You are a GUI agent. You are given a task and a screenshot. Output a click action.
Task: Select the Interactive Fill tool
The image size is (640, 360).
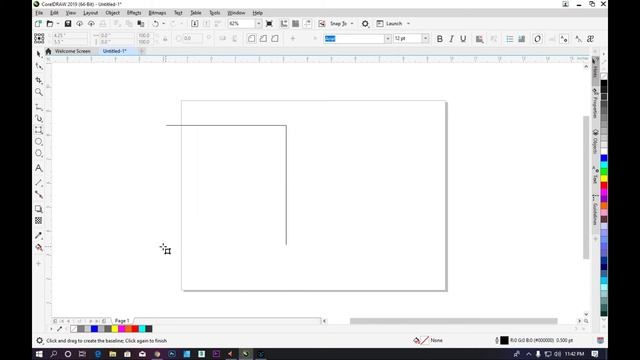(x=39, y=247)
